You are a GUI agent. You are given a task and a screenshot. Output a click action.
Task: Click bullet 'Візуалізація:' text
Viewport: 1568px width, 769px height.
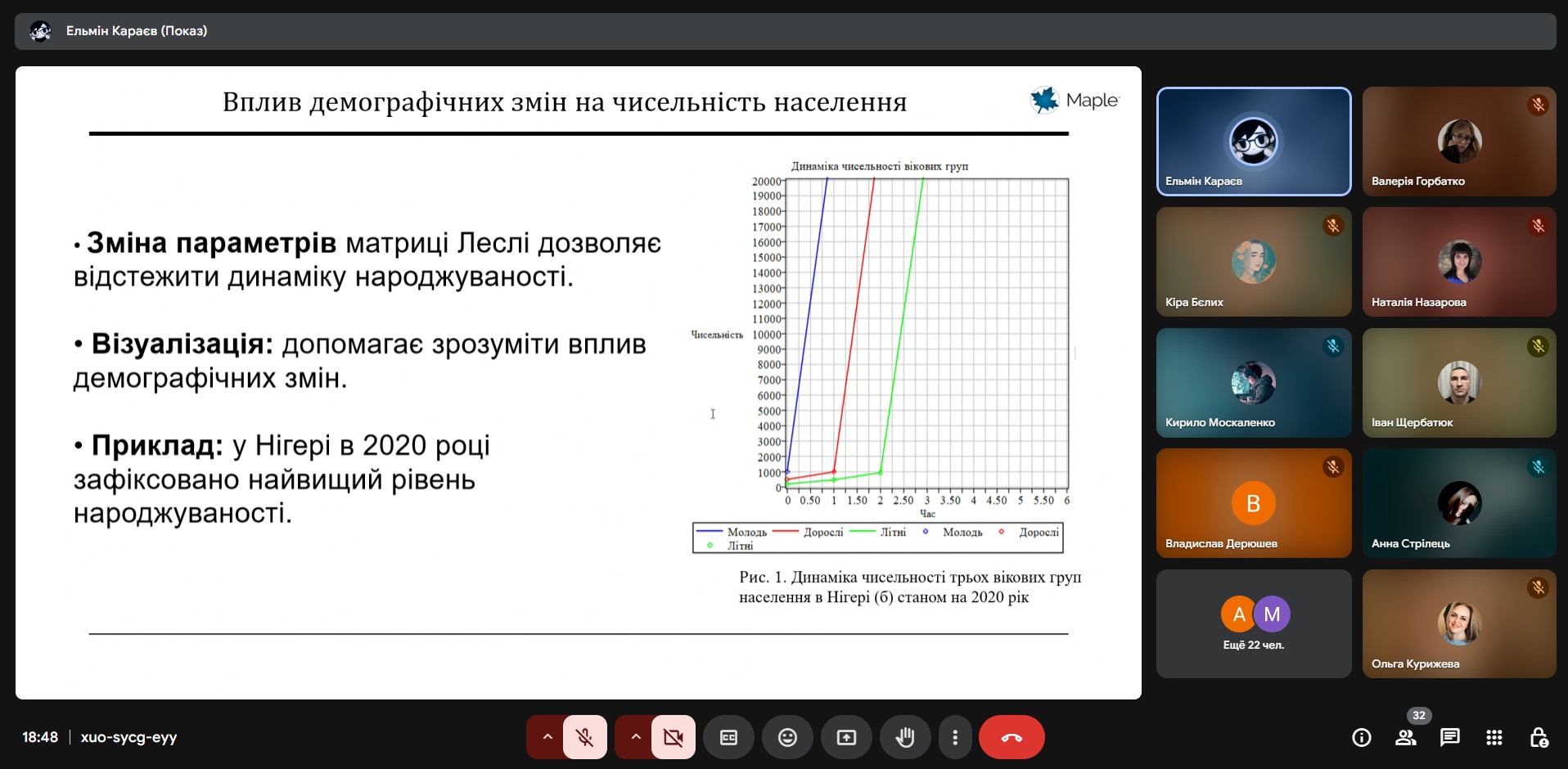(x=182, y=344)
